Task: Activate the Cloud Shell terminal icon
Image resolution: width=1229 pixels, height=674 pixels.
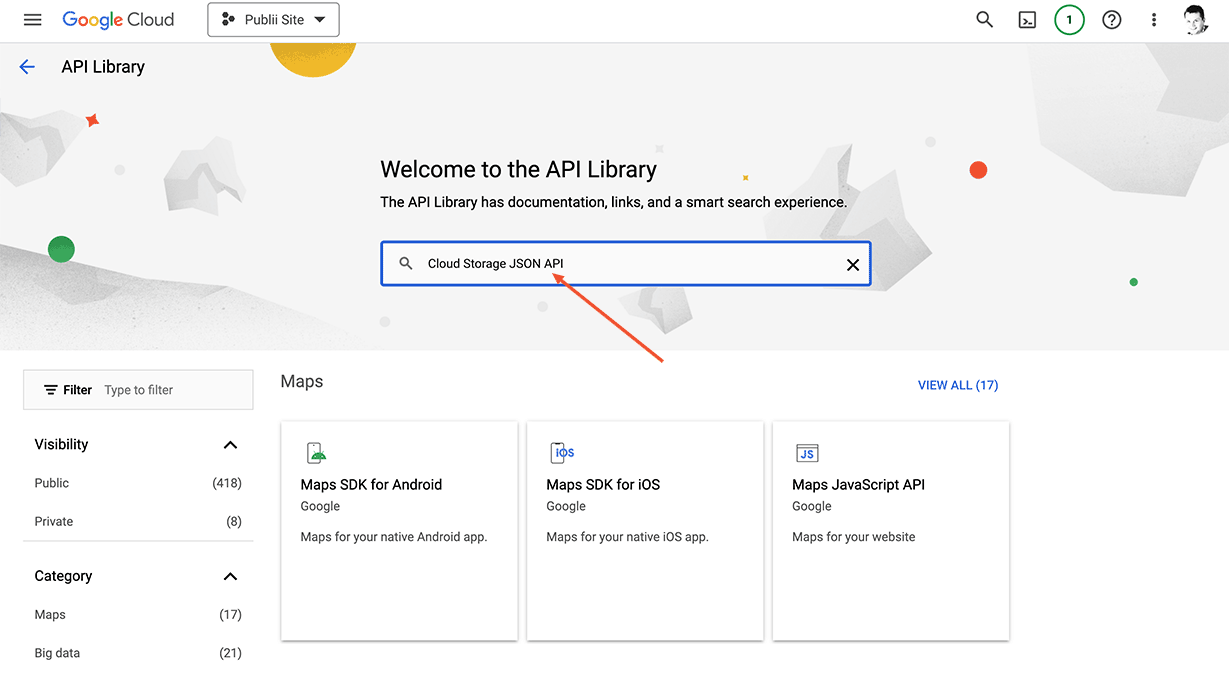Action: (x=1027, y=19)
